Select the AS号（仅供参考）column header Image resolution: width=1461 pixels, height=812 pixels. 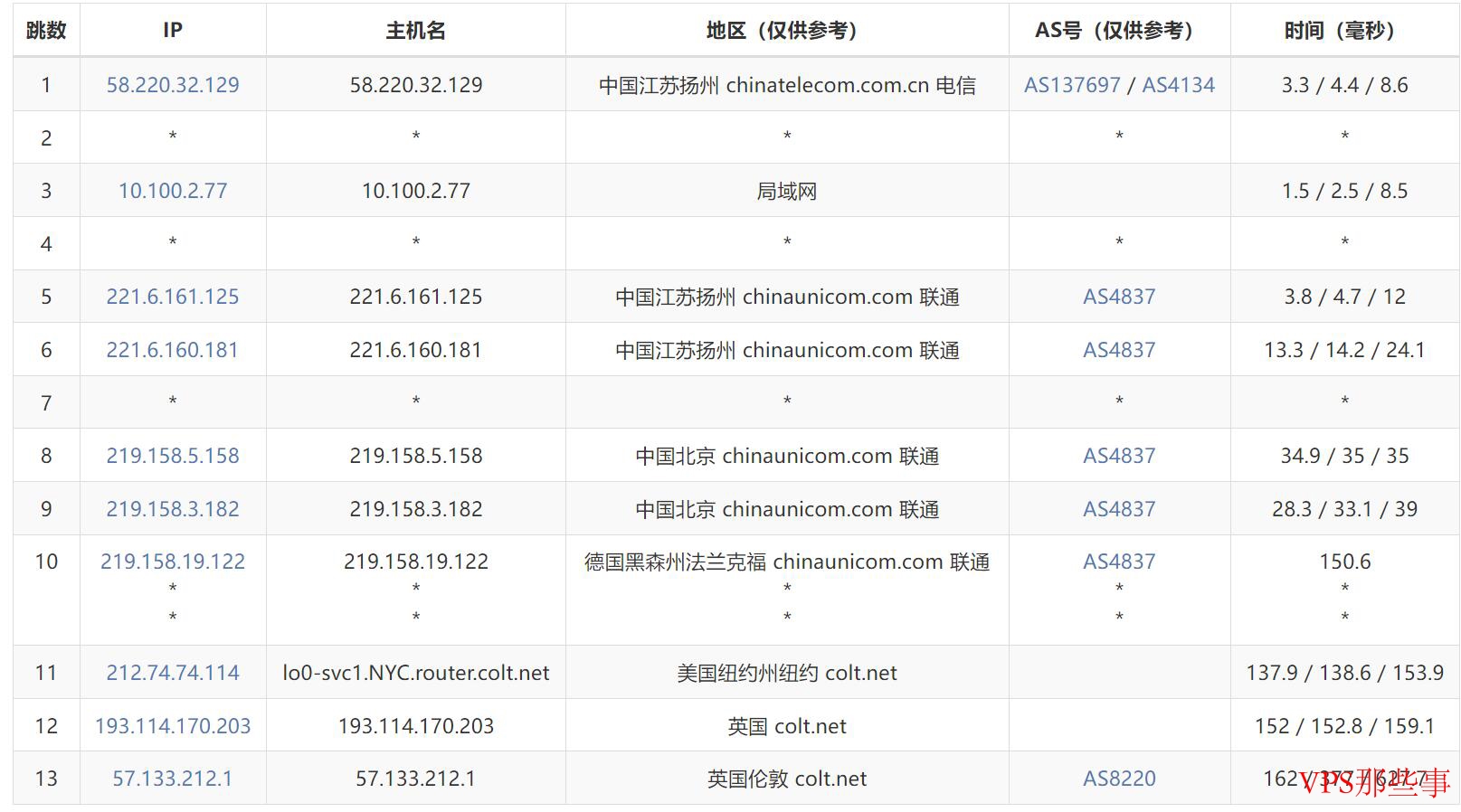pos(1119,31)
